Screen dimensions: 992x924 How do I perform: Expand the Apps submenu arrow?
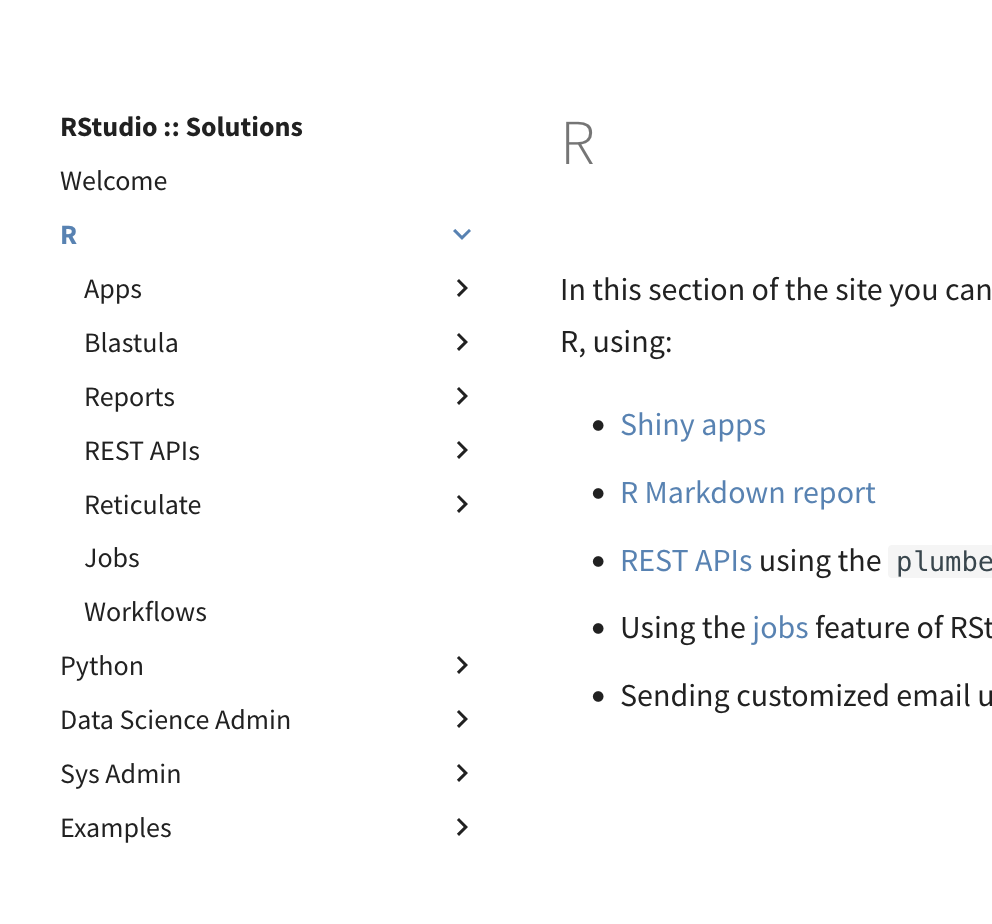(x=461, y=289)
